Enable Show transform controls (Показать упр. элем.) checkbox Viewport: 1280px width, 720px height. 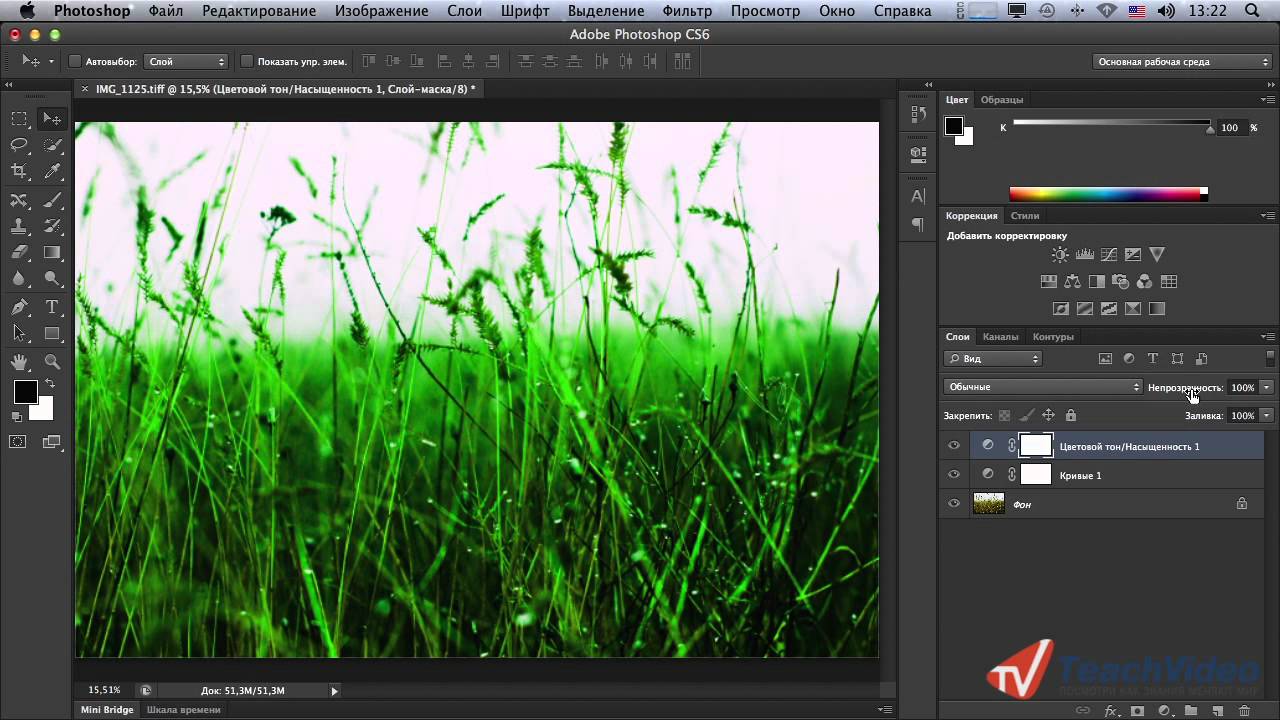point(247,61)
